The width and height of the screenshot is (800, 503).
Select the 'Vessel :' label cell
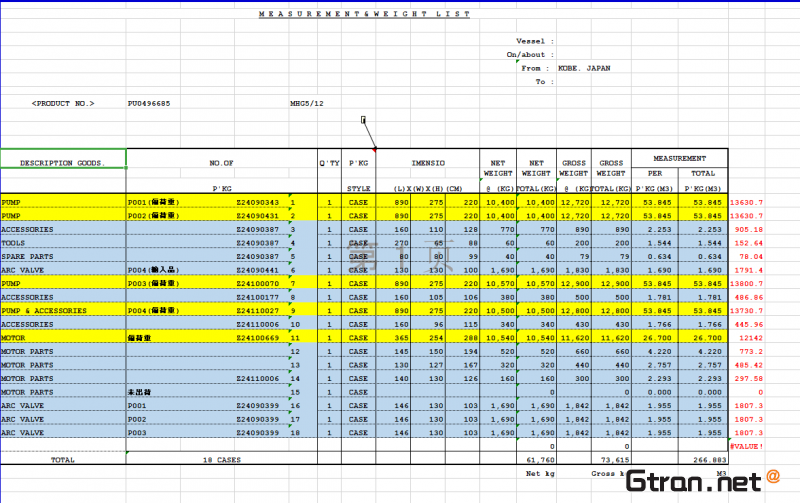click(535, 41)
